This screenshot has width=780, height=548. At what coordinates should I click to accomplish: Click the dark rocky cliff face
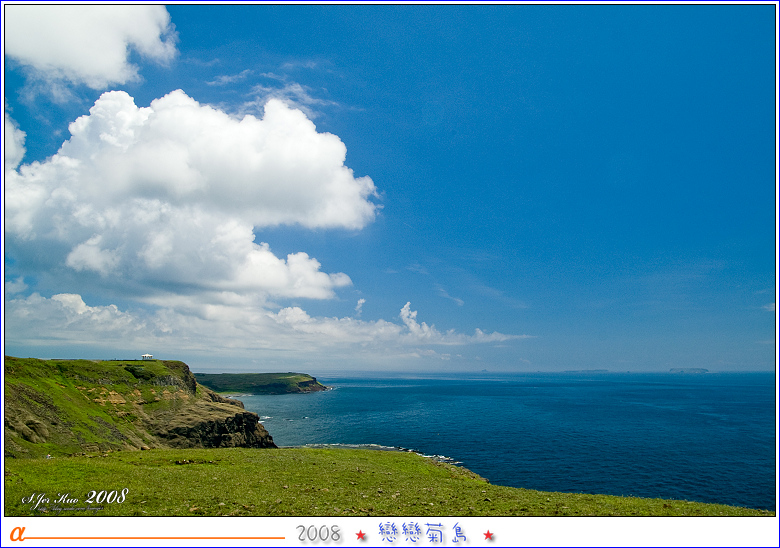(215, 430)
